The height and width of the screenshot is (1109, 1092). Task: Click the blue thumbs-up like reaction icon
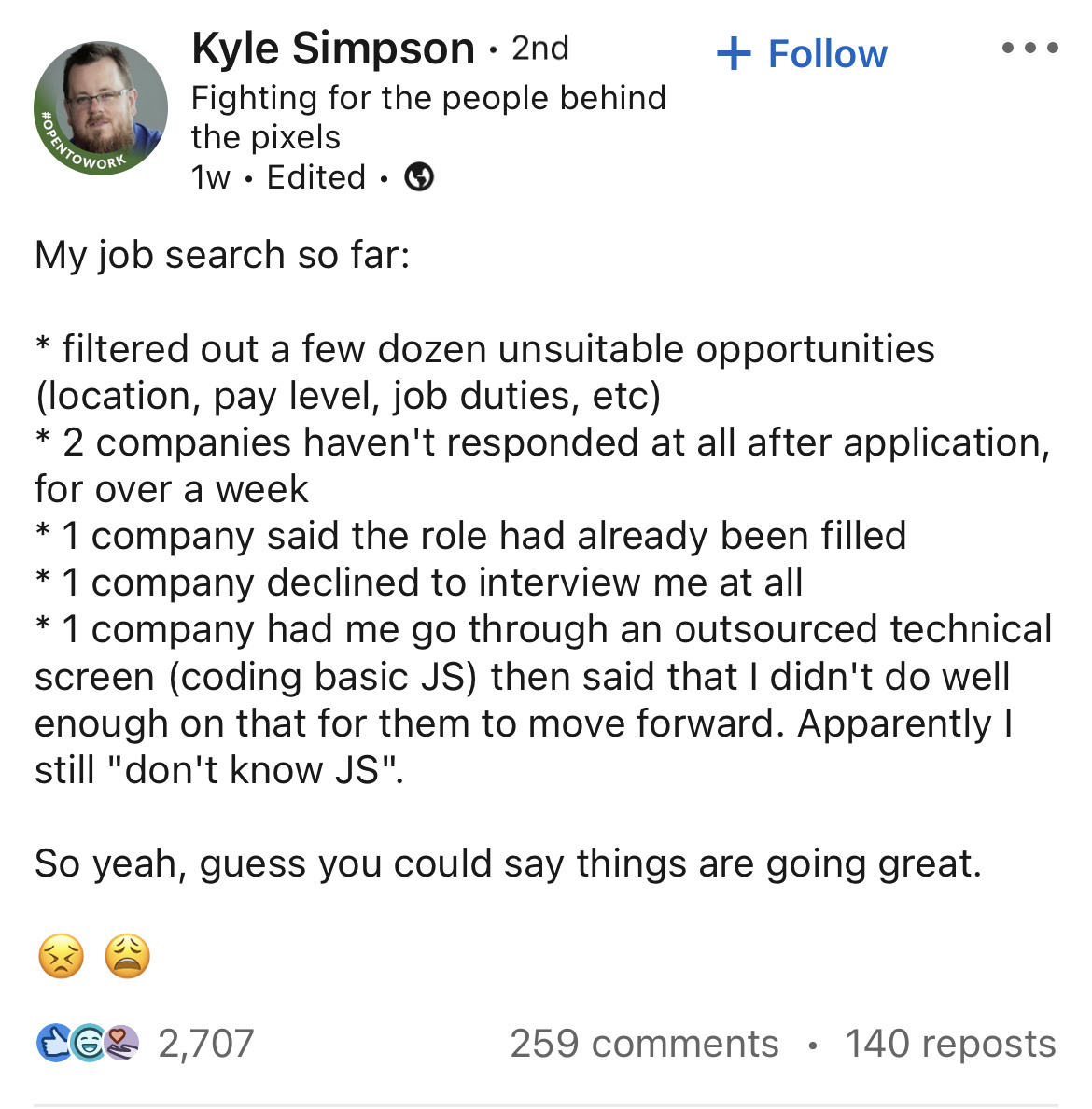tap(52, 1043)
